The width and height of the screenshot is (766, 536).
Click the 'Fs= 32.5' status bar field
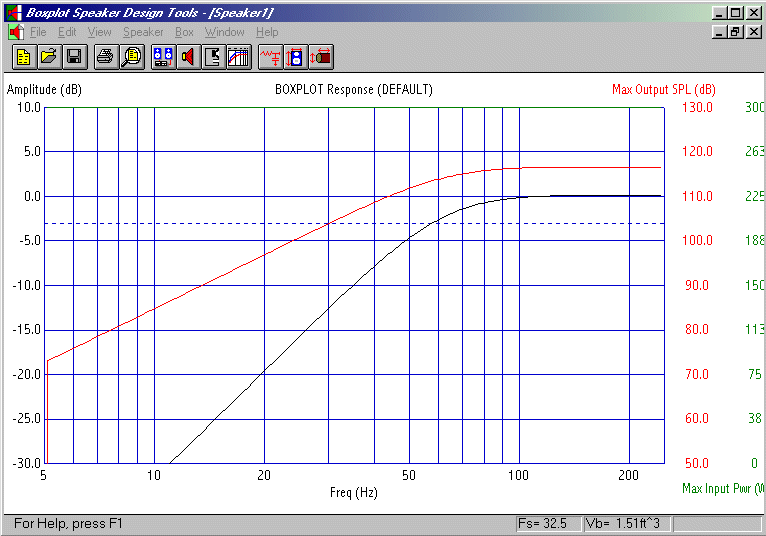tap(549, 524)
